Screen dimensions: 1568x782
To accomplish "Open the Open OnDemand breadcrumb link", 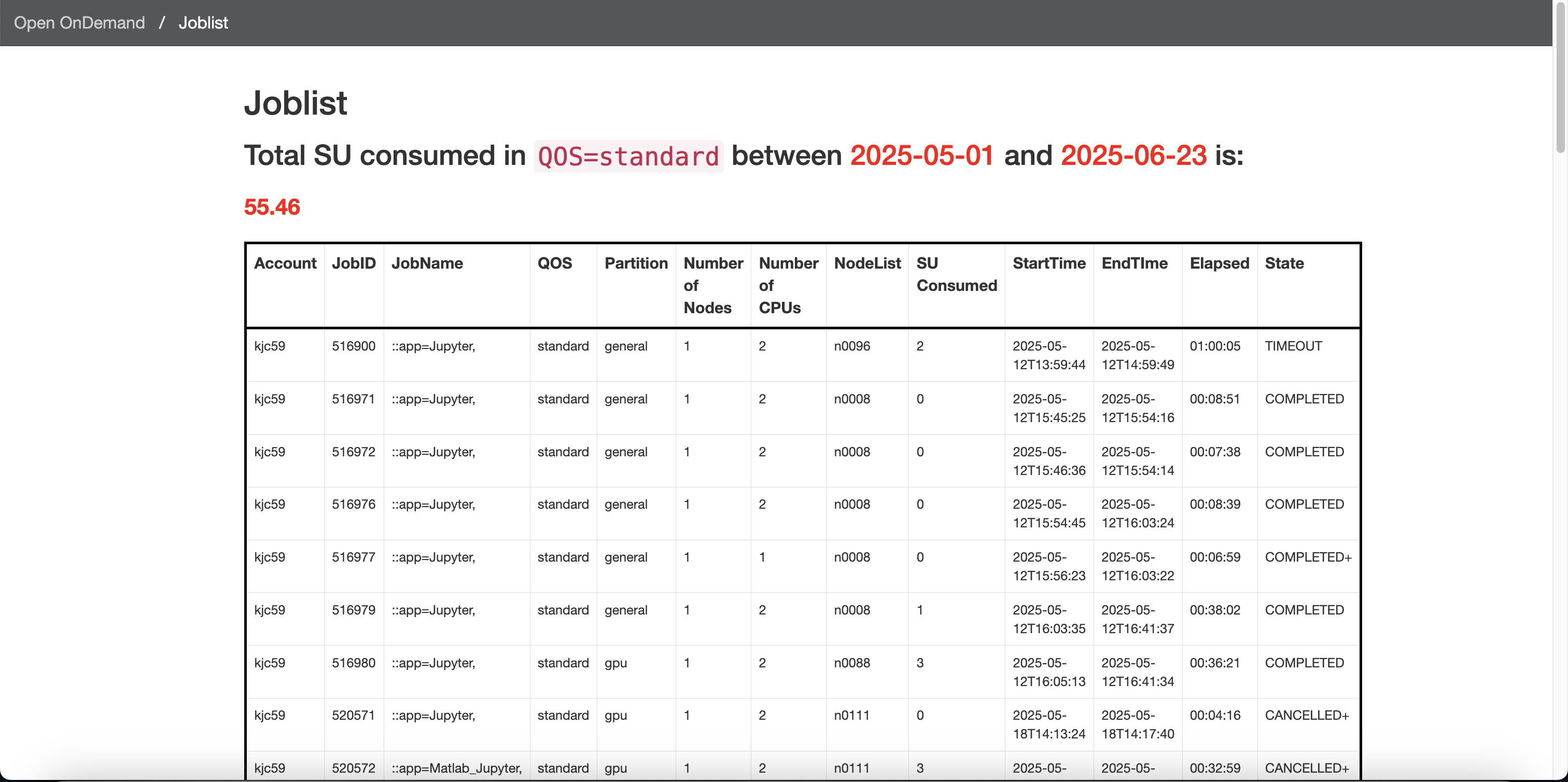I will [79, 22].
